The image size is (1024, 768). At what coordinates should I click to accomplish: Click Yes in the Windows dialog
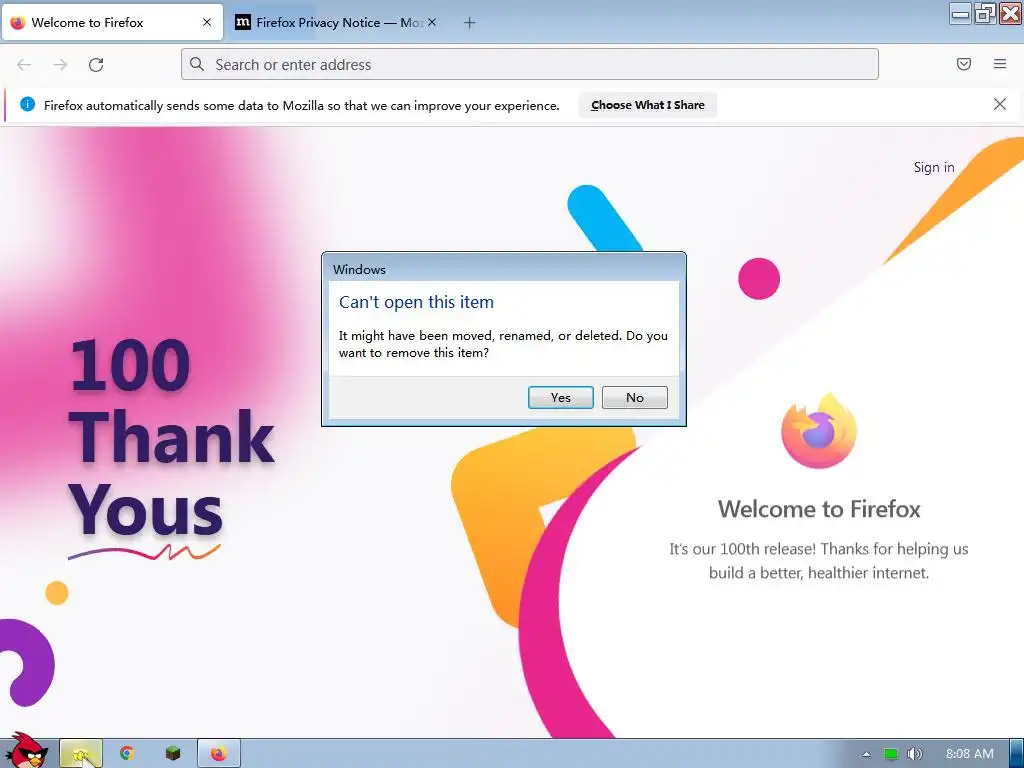click(560, 397)
